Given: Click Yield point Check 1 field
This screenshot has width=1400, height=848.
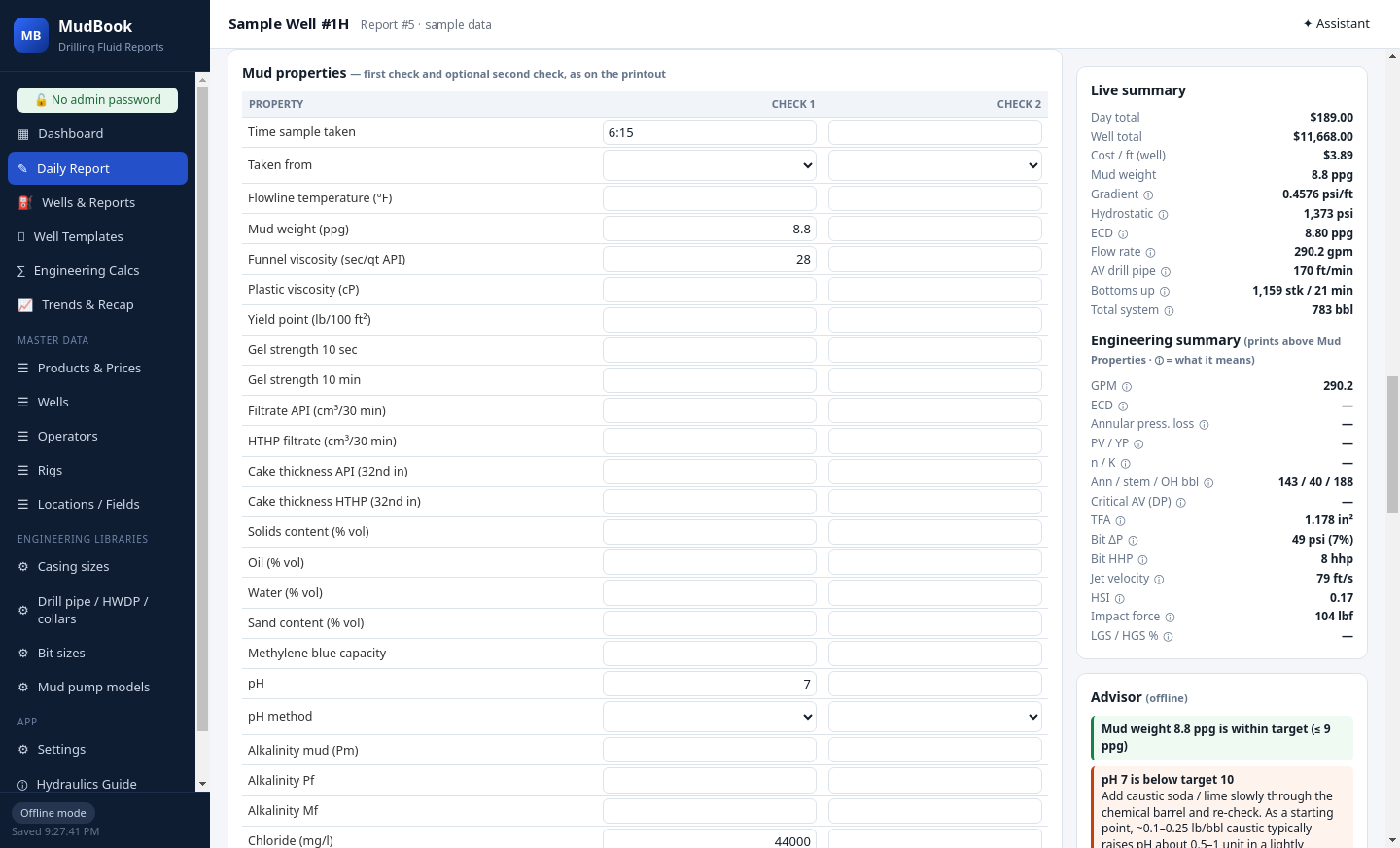Looking at the screenshot, I should 710,320.
